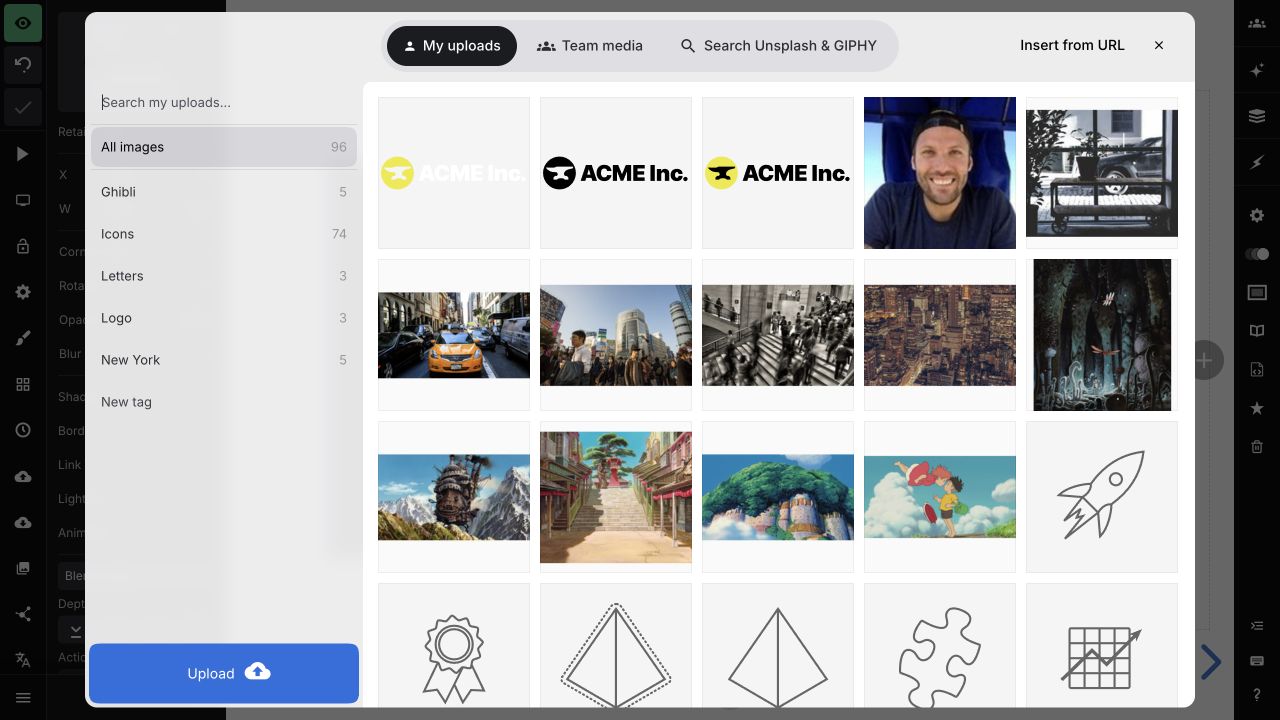Open the Search Unsplash & GIPHY tab
Viewport: 1280px width, 720px height.
778,46
